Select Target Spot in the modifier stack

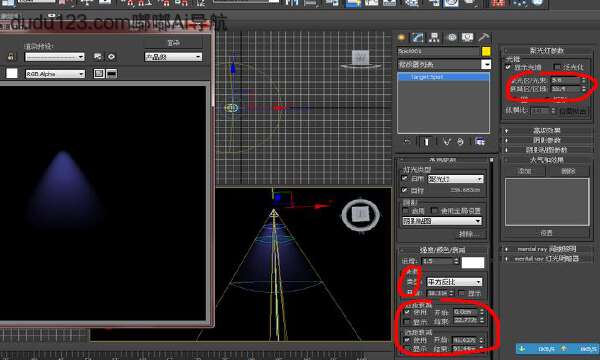tap(443, 77)
